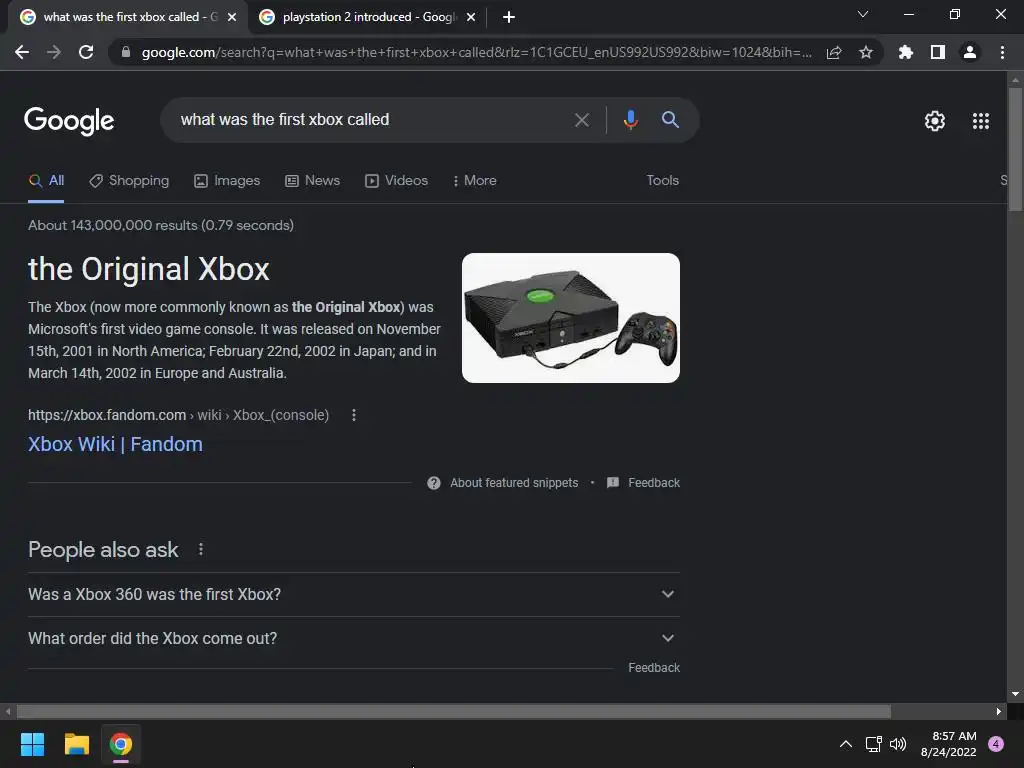Switch to Shopping results
Screen dimensions: 1024x768
pos(129,181)
